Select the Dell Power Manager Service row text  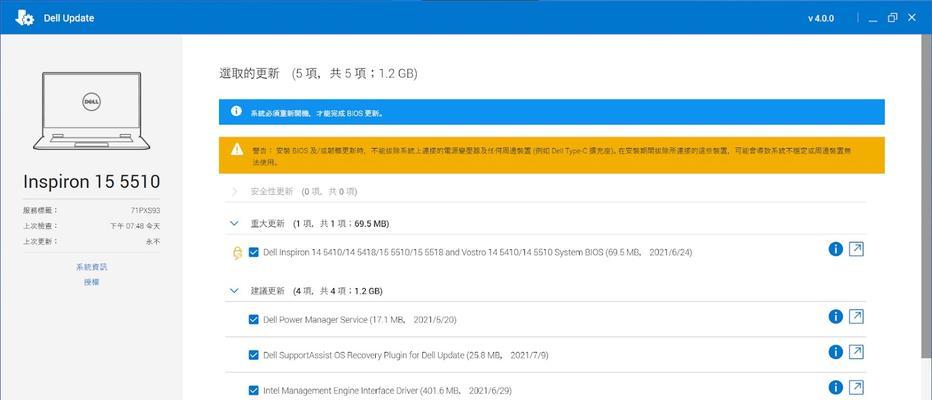point(360,320)
